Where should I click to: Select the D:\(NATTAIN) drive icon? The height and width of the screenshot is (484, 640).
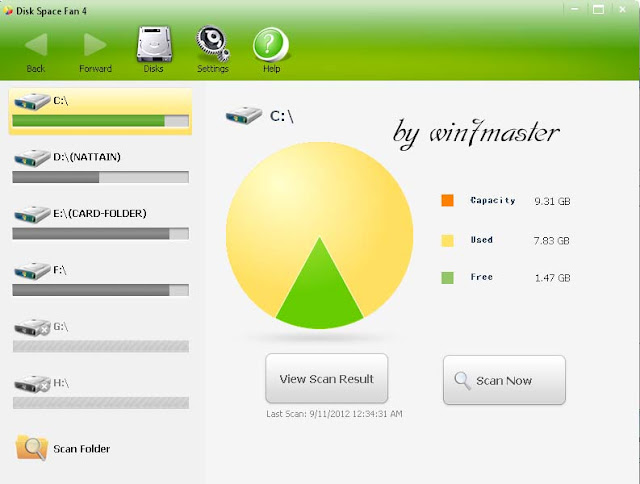click(32, 158)
